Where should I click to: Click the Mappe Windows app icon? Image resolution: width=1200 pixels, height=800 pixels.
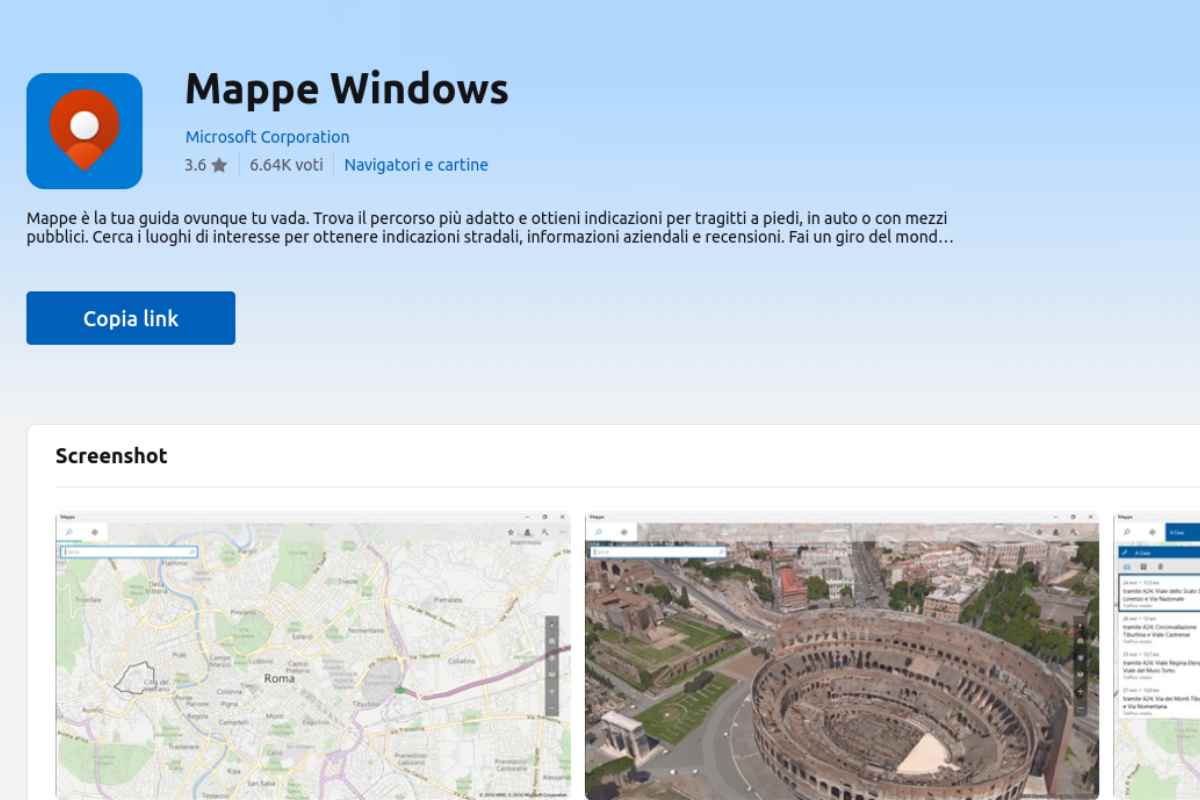click(x=84, y=131)
